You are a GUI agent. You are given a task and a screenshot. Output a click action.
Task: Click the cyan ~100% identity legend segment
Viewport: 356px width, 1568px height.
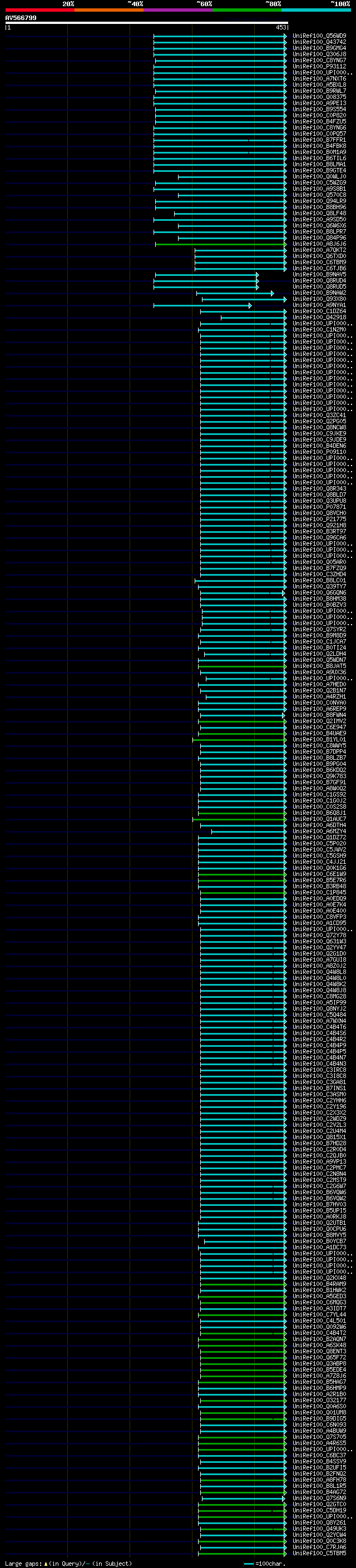point(316,10)
